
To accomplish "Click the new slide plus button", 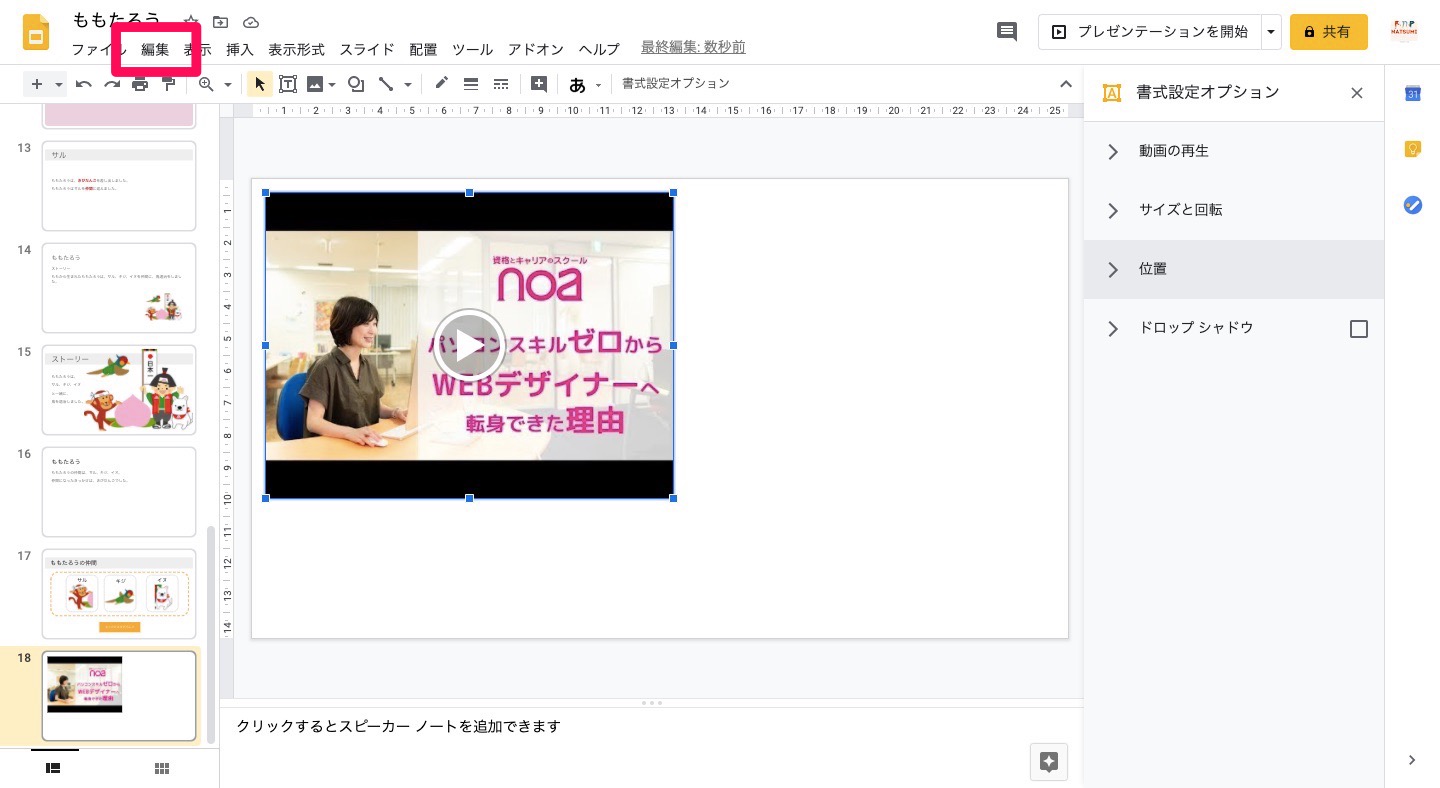I will coord(37,84).
